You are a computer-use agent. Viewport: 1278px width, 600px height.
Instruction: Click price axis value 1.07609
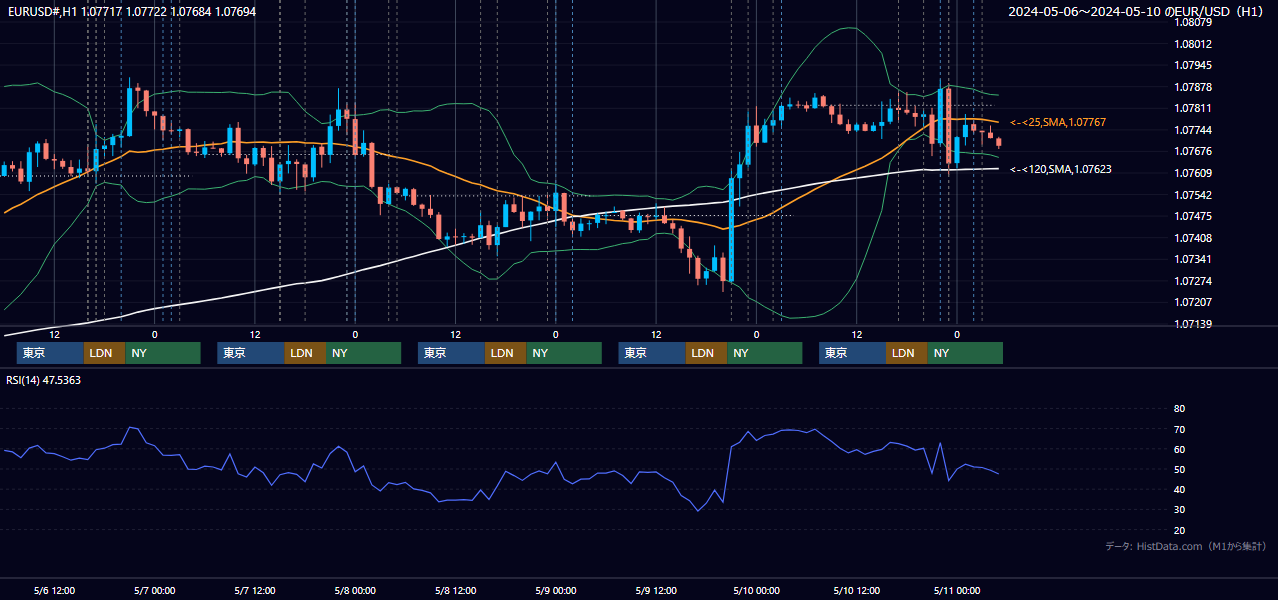coord(1193,173)
